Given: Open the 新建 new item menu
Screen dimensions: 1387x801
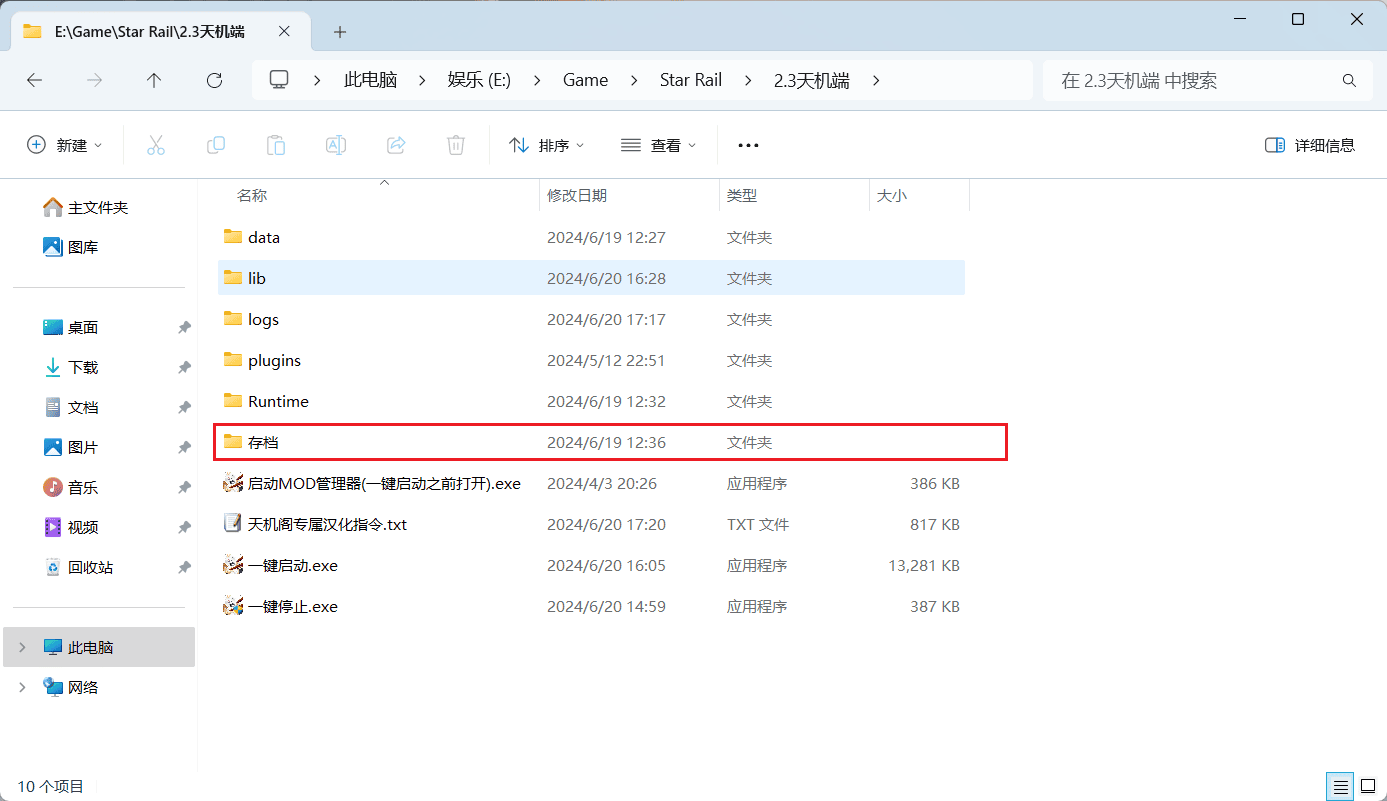Looking at the screenshot, I should point(65,145).
